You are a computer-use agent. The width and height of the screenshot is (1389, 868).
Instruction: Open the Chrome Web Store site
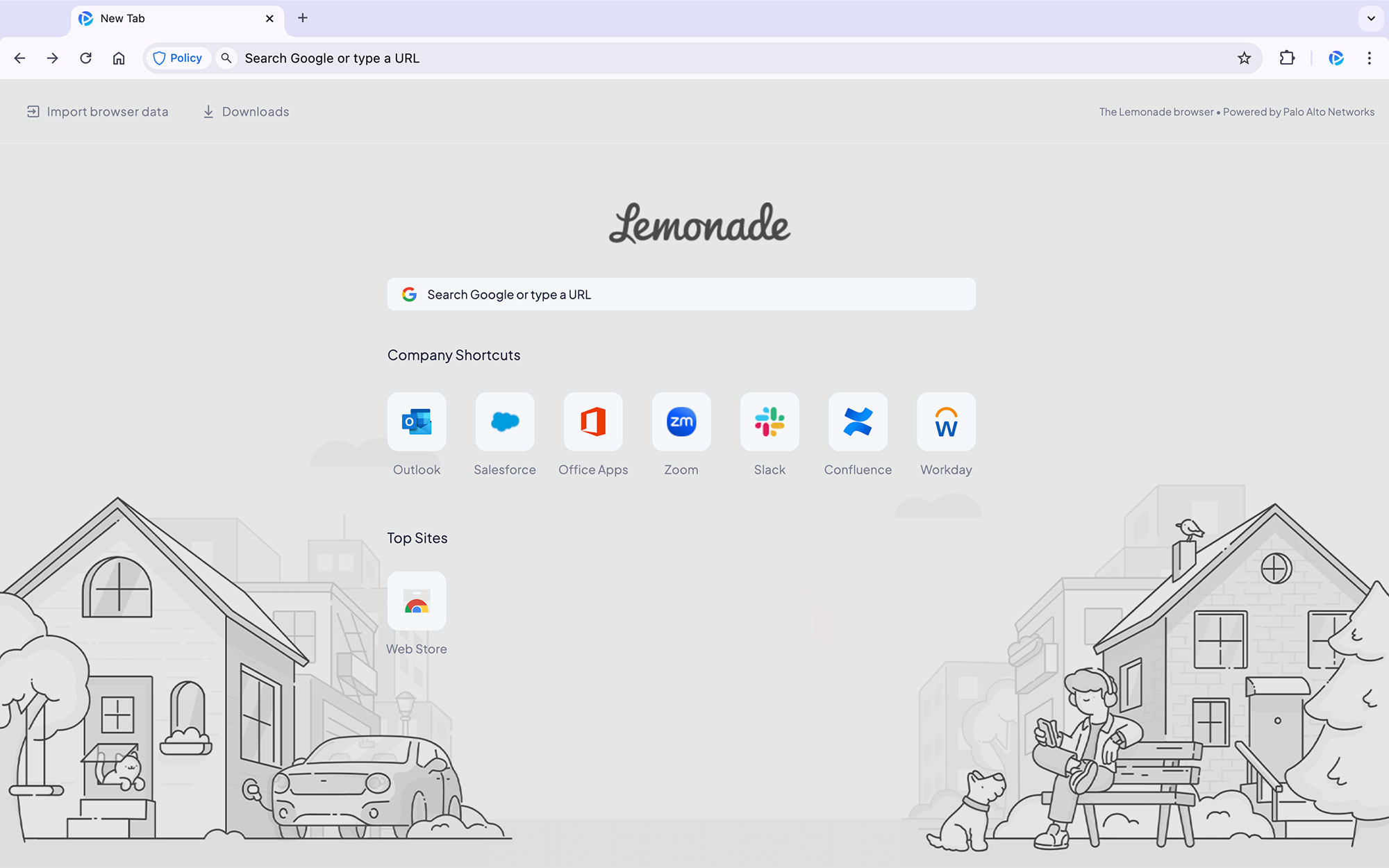[416, 601]
